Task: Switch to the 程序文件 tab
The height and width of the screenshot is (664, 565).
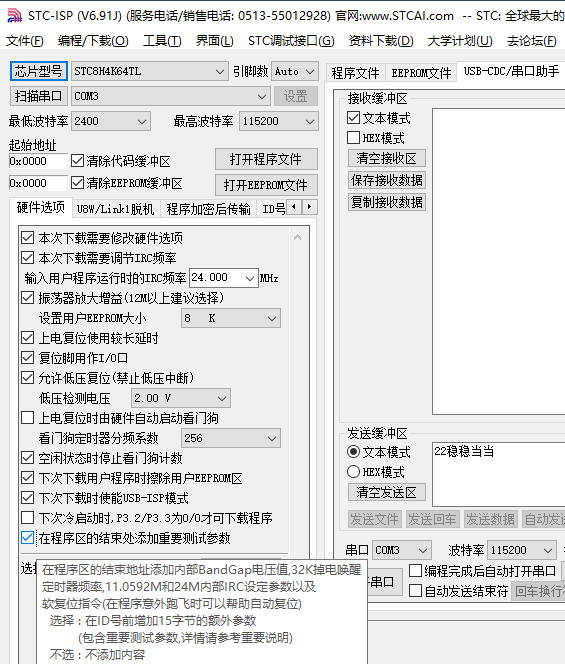Action: point(355,73)
